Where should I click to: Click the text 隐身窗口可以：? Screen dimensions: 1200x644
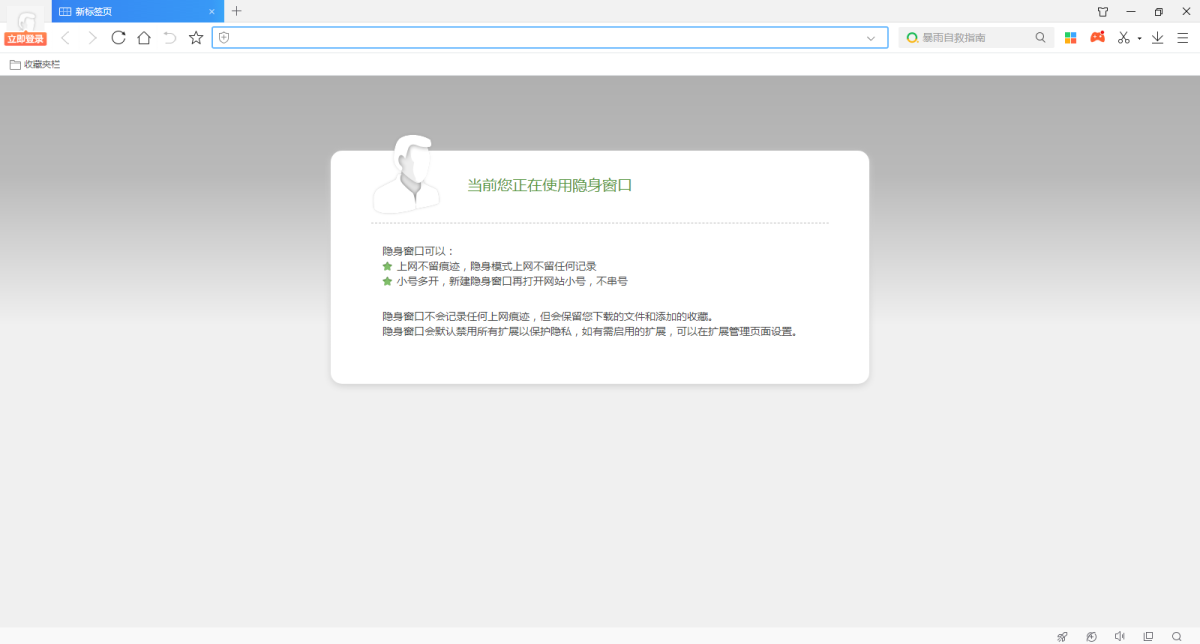[418, 251]
